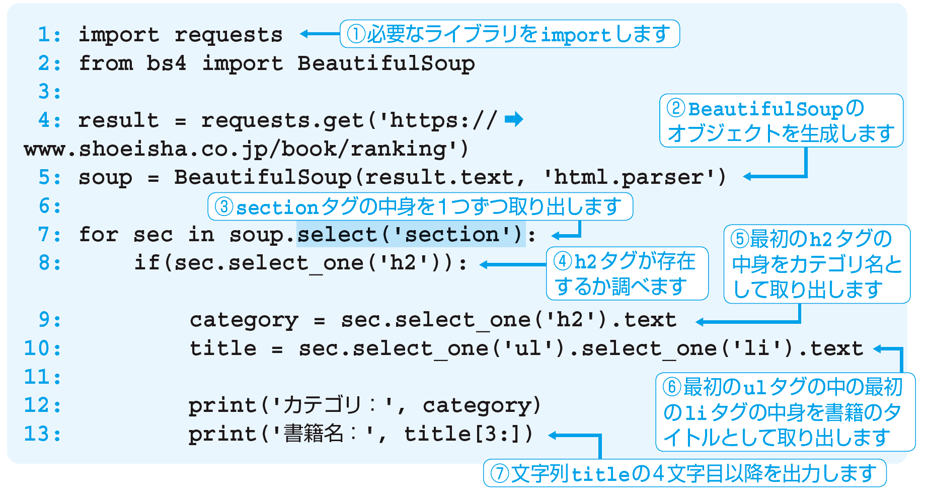Click the print('カテゴリ：', category) line

pyautogui.click(x=364, y=406)
